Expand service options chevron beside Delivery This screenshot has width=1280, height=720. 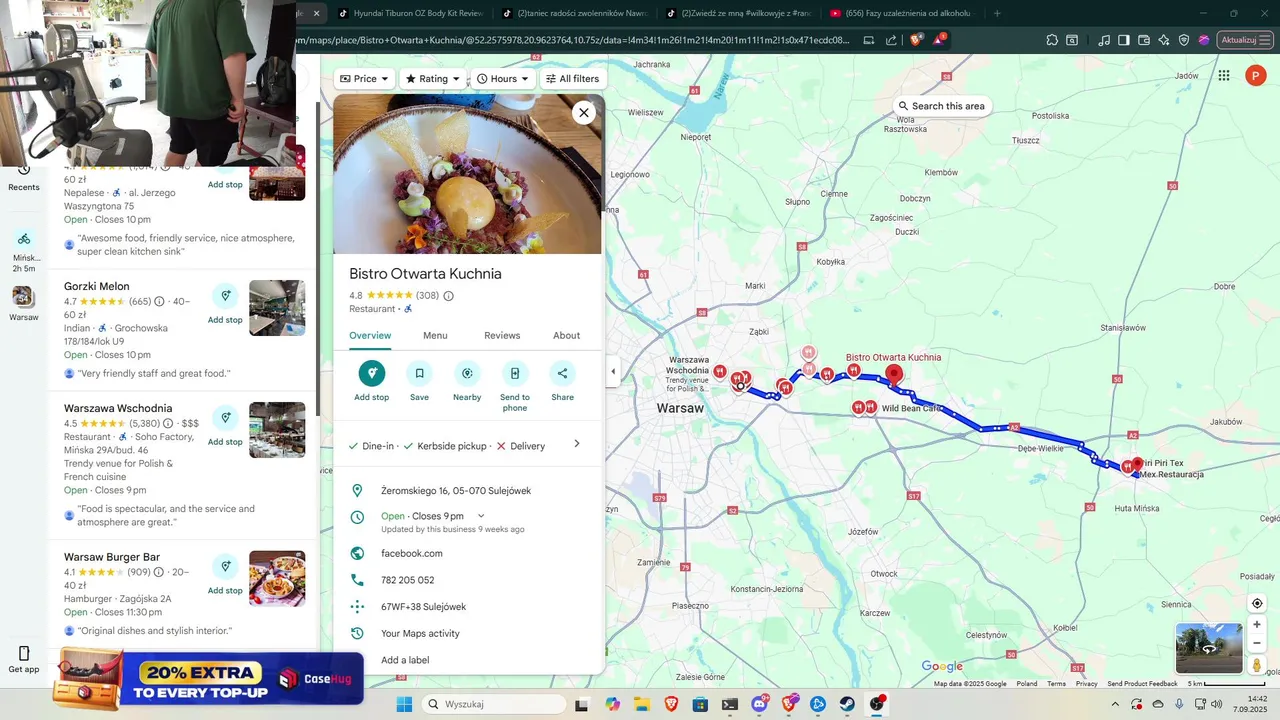pos(577,444)
